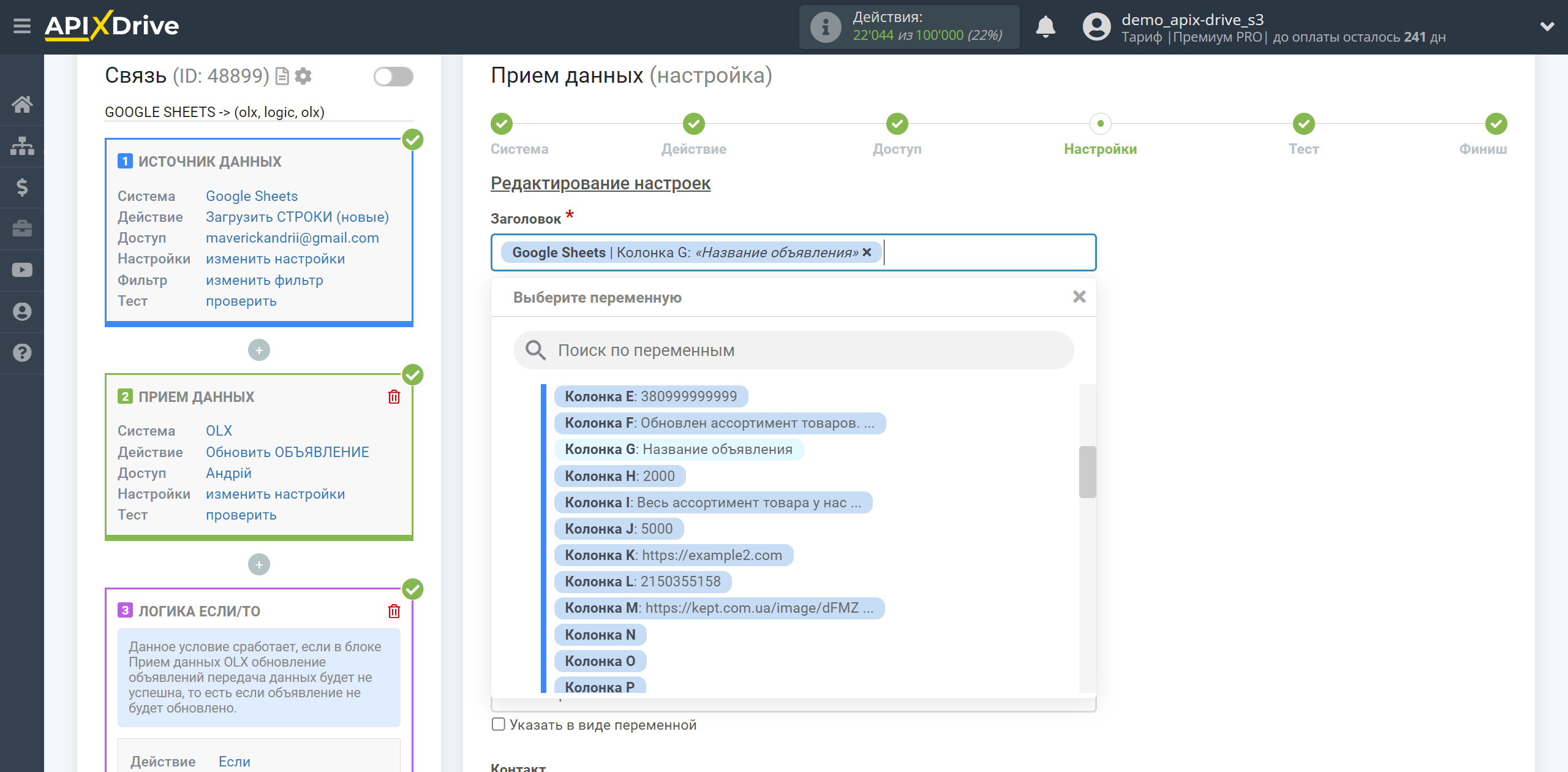Click изменить фильтр link
The image size is (1568, 772).
pos(265,280)
